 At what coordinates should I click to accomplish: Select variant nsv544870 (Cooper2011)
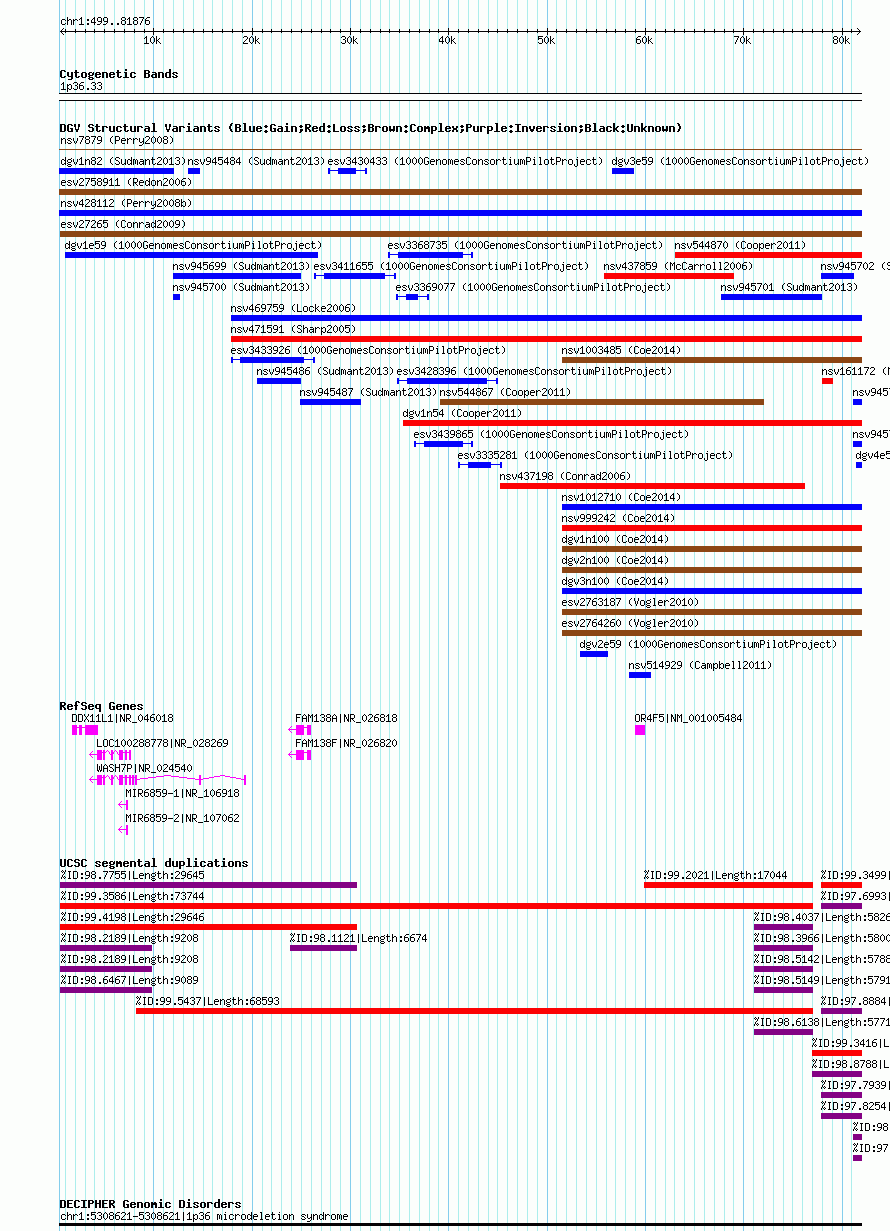pos(740,245)
